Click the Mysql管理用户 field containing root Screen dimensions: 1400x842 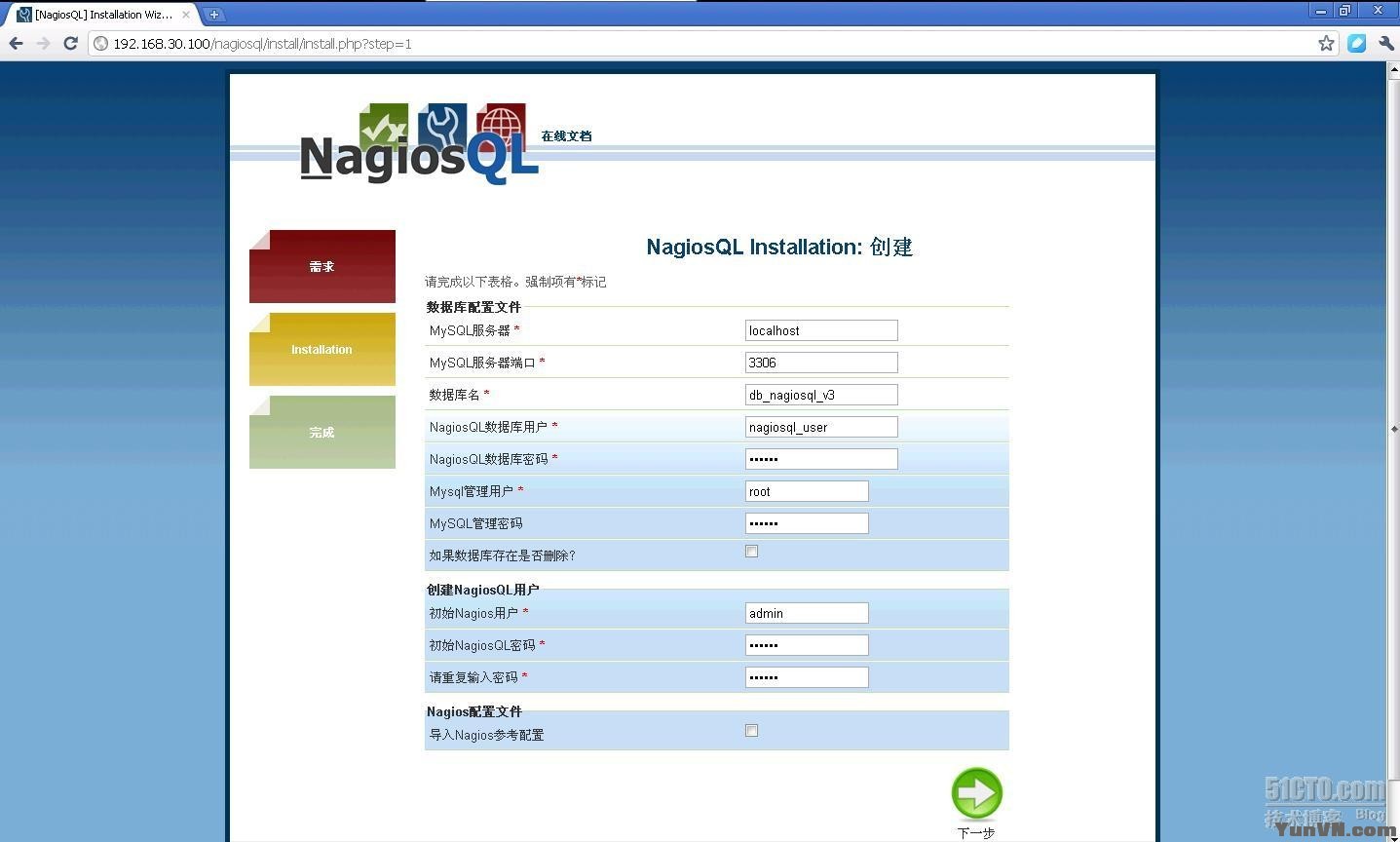pos(807,491)
